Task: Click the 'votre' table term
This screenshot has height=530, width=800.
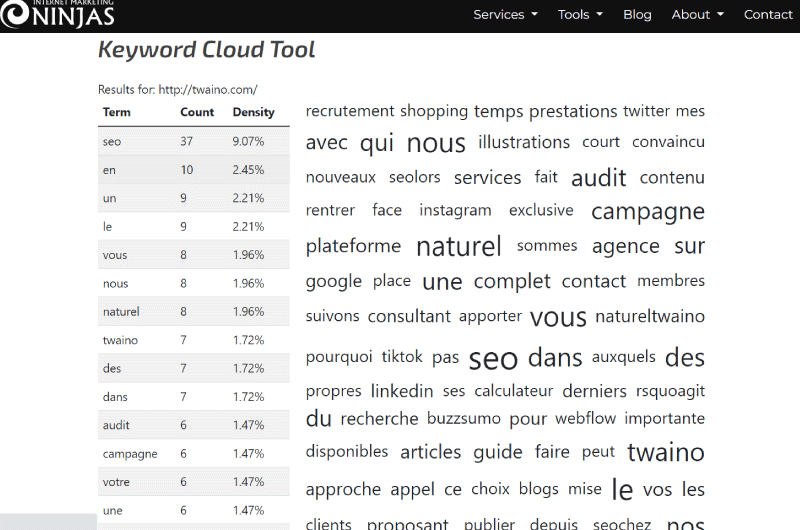Action: tap(116, 482)
